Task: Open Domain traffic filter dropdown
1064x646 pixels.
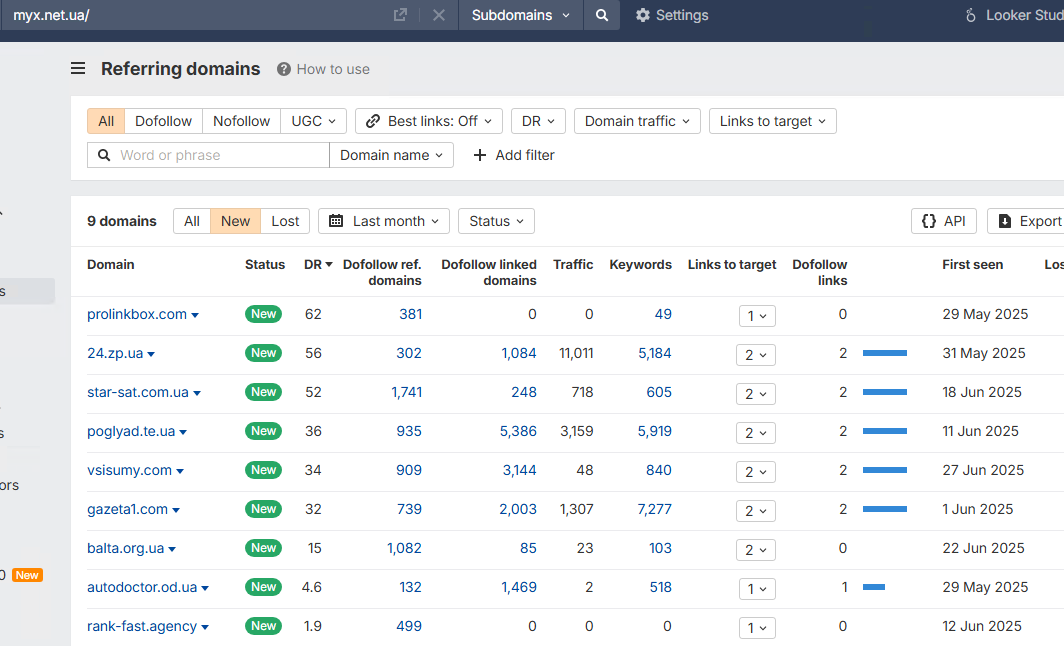Action: pyautogui.click(x=637, y=121)
